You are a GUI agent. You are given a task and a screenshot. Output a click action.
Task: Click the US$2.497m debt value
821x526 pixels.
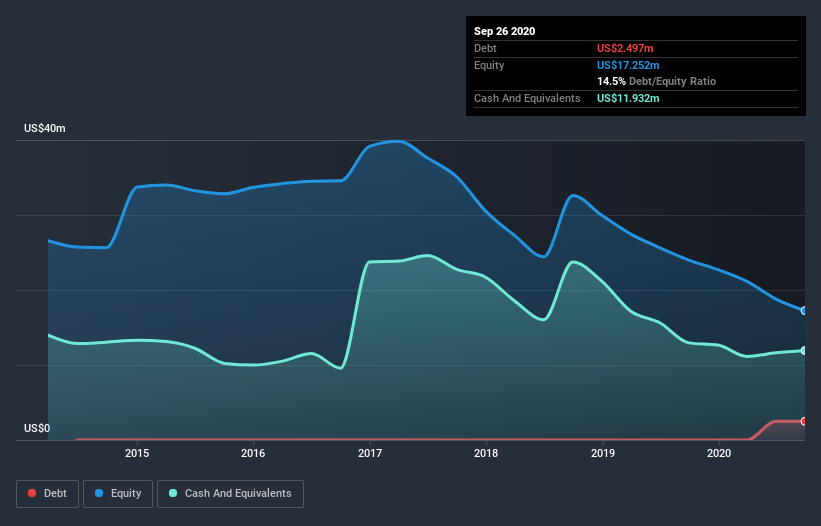pos(625,48)
